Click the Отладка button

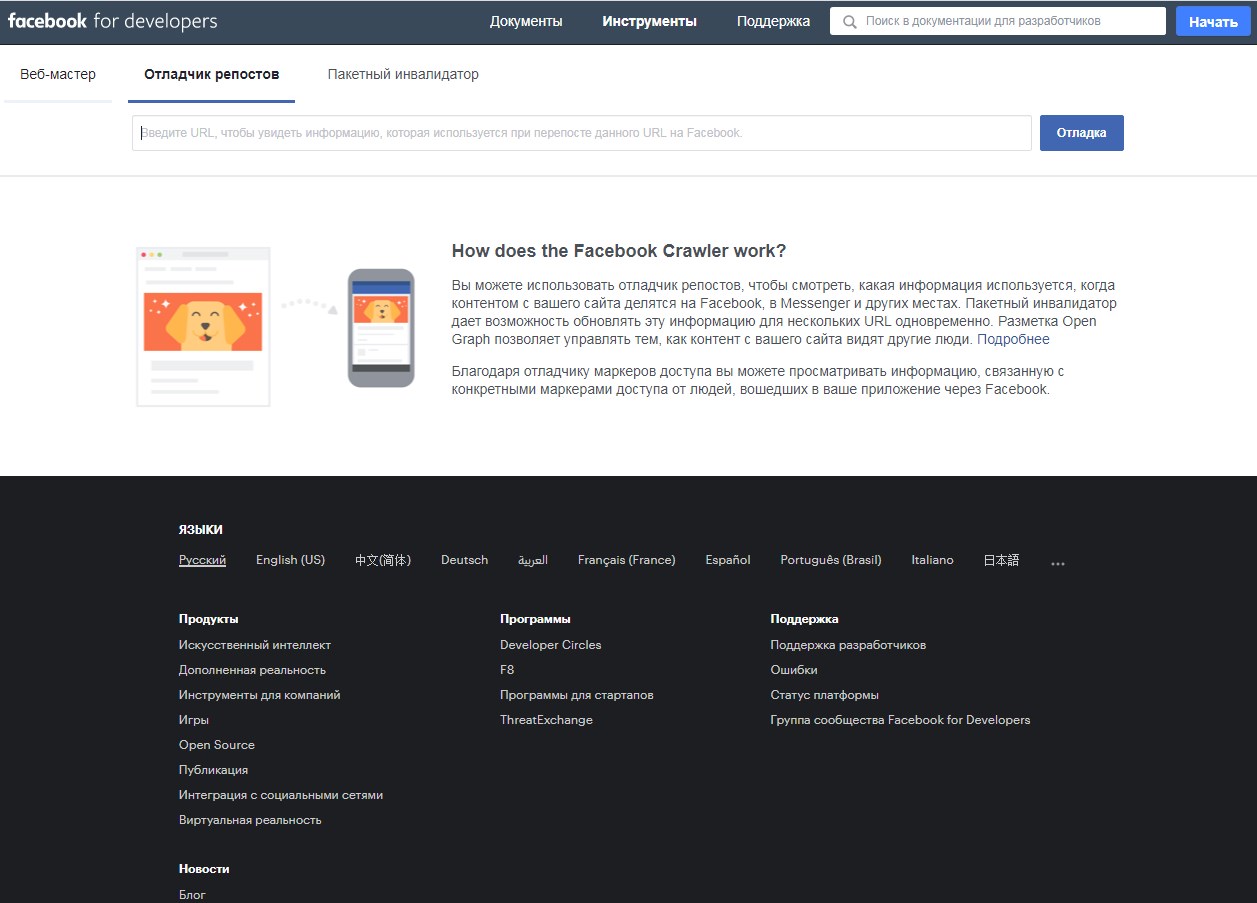1082,133
